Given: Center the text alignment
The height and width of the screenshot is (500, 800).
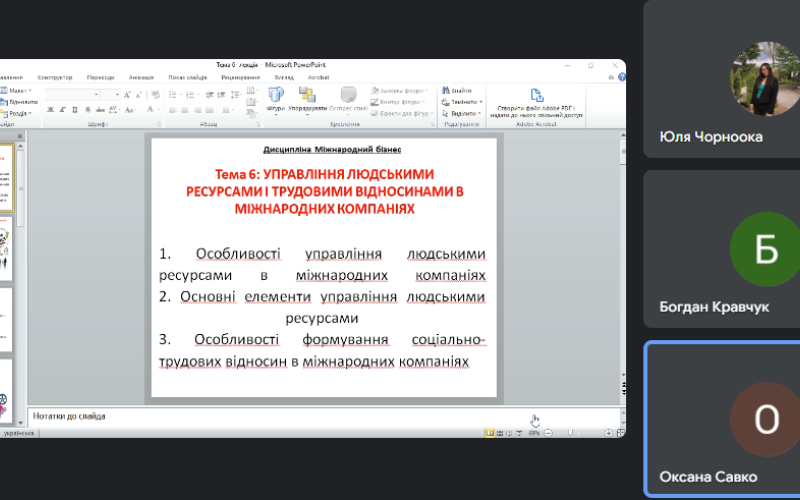Looking at the screenshot, I should point(185,110).
